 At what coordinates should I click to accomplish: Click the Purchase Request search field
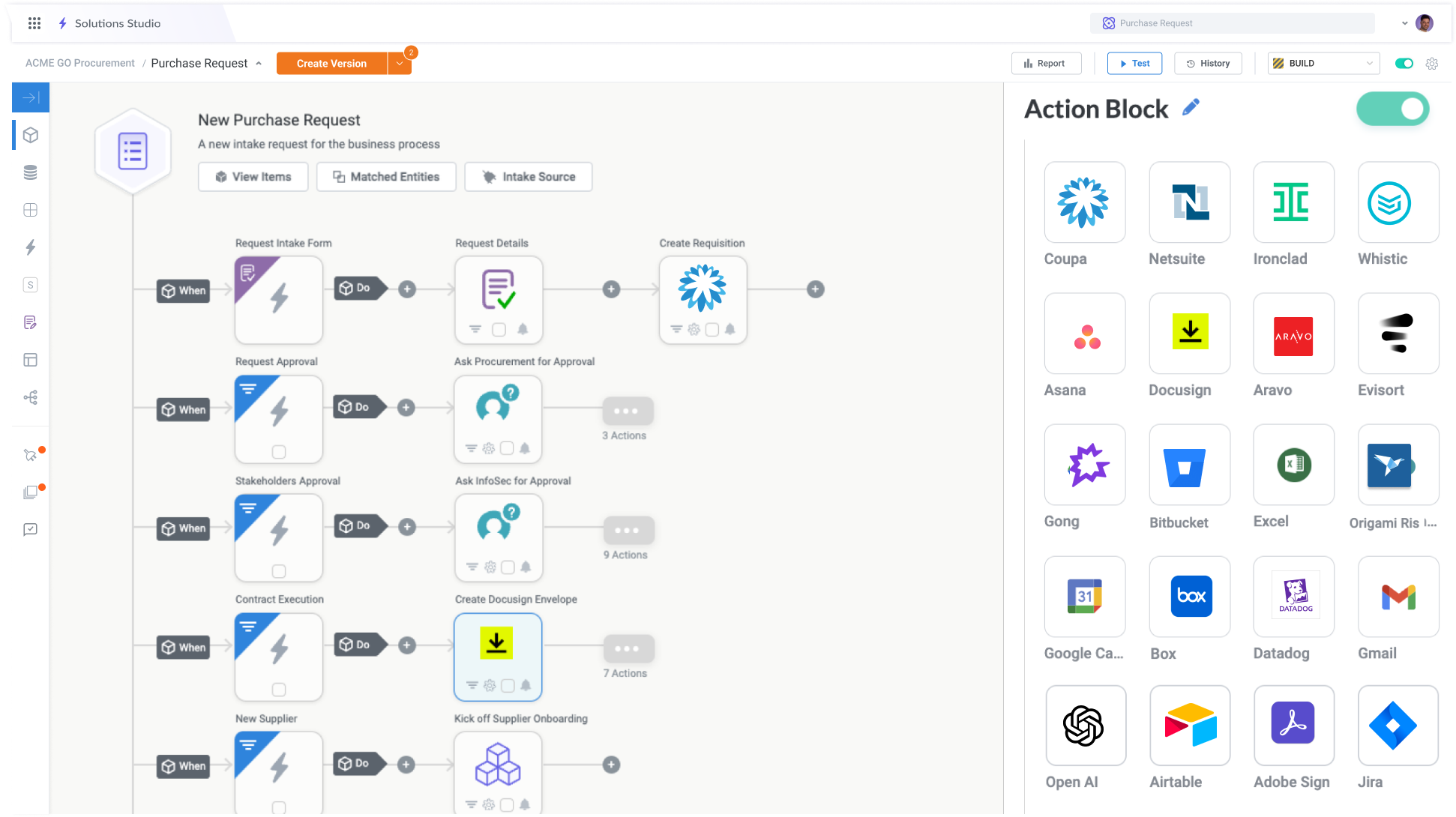pyautogui.click(x=1232, y=23)
